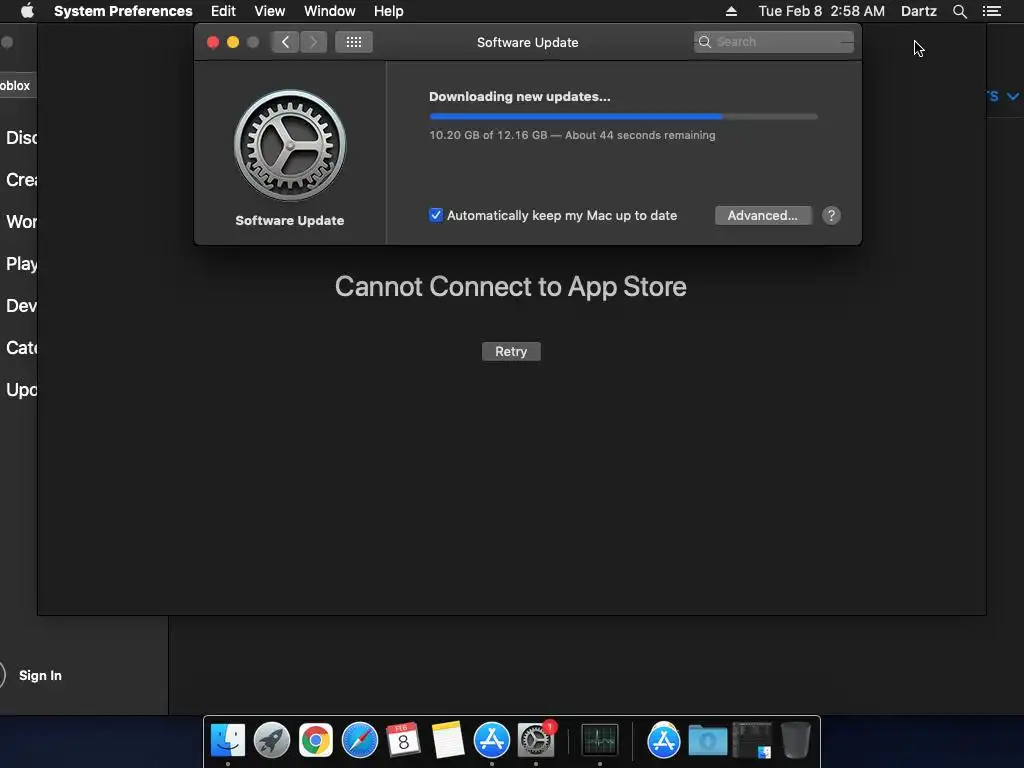This screenshot has height=768, width=1024.
Task: Click the Search field in Software Update
Action: pyautogui.click(x=774, y=42)
